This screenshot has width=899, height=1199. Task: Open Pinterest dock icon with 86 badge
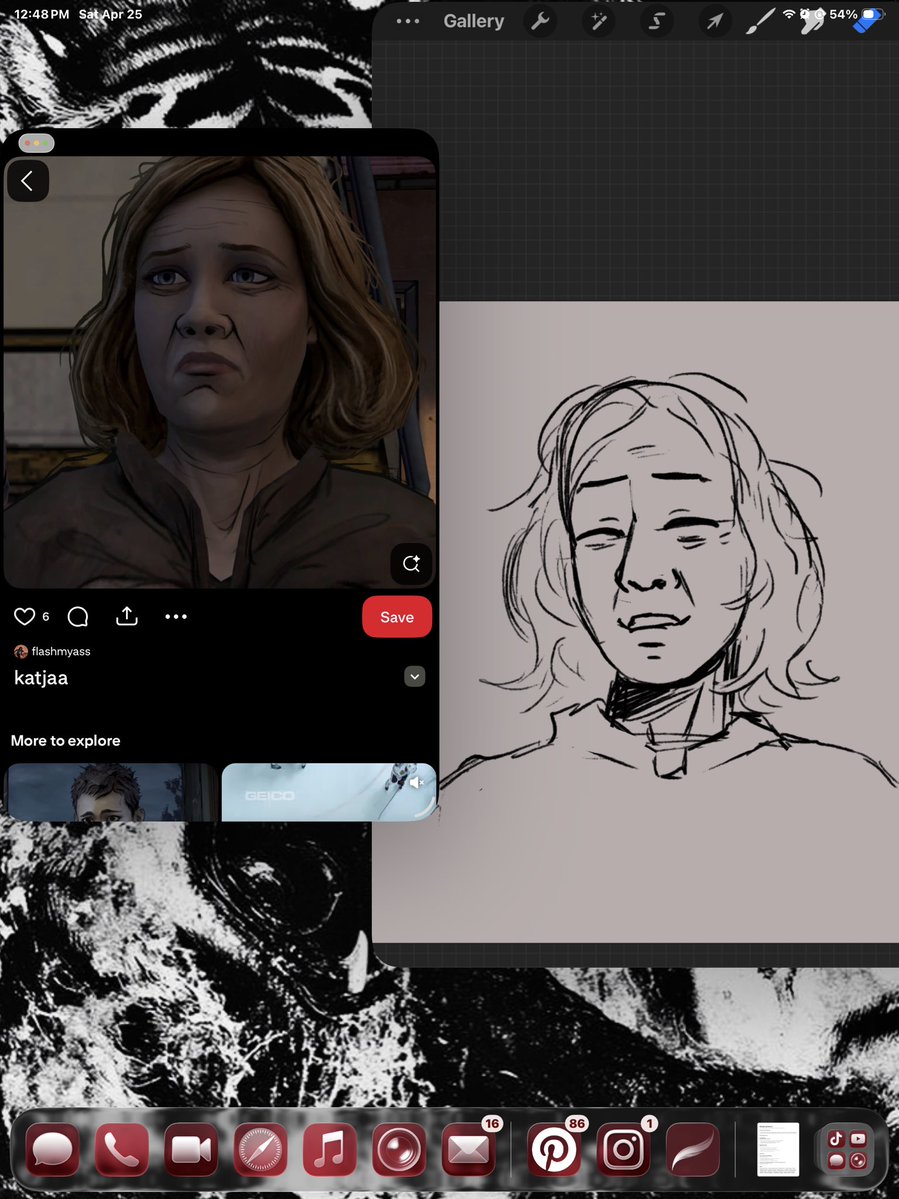click(554, 1149)
